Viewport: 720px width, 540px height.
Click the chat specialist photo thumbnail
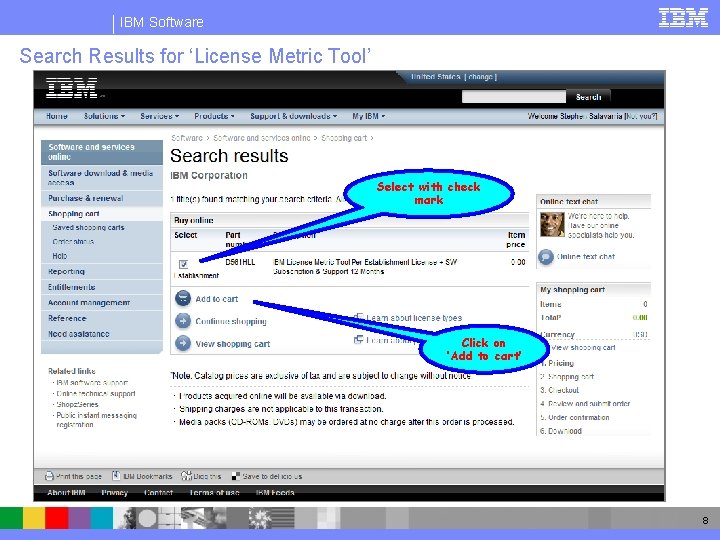552,224
